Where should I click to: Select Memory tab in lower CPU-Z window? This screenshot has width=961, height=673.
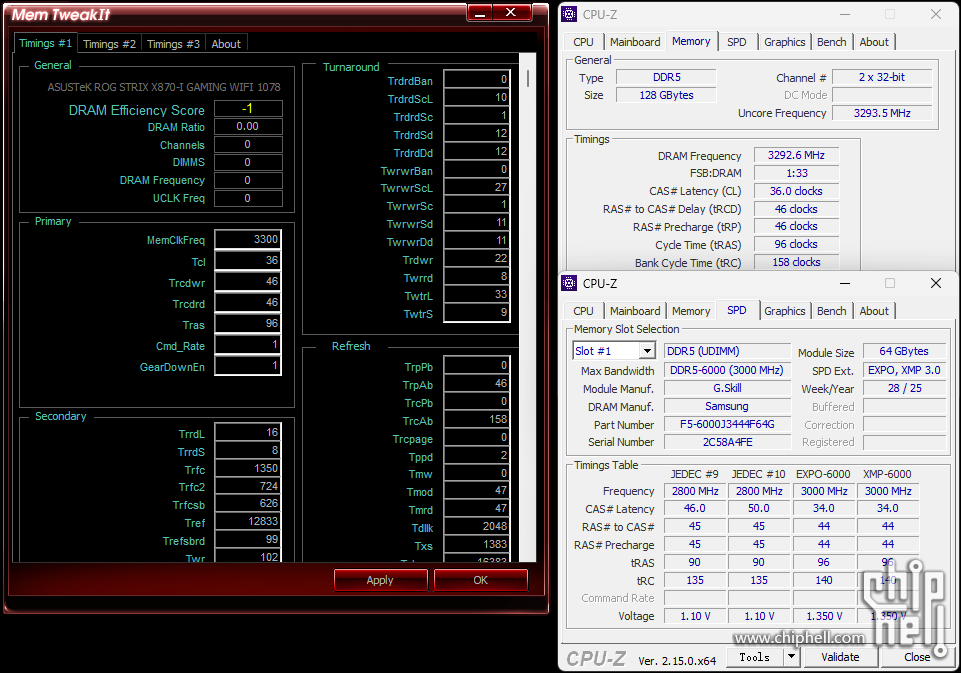691,311
